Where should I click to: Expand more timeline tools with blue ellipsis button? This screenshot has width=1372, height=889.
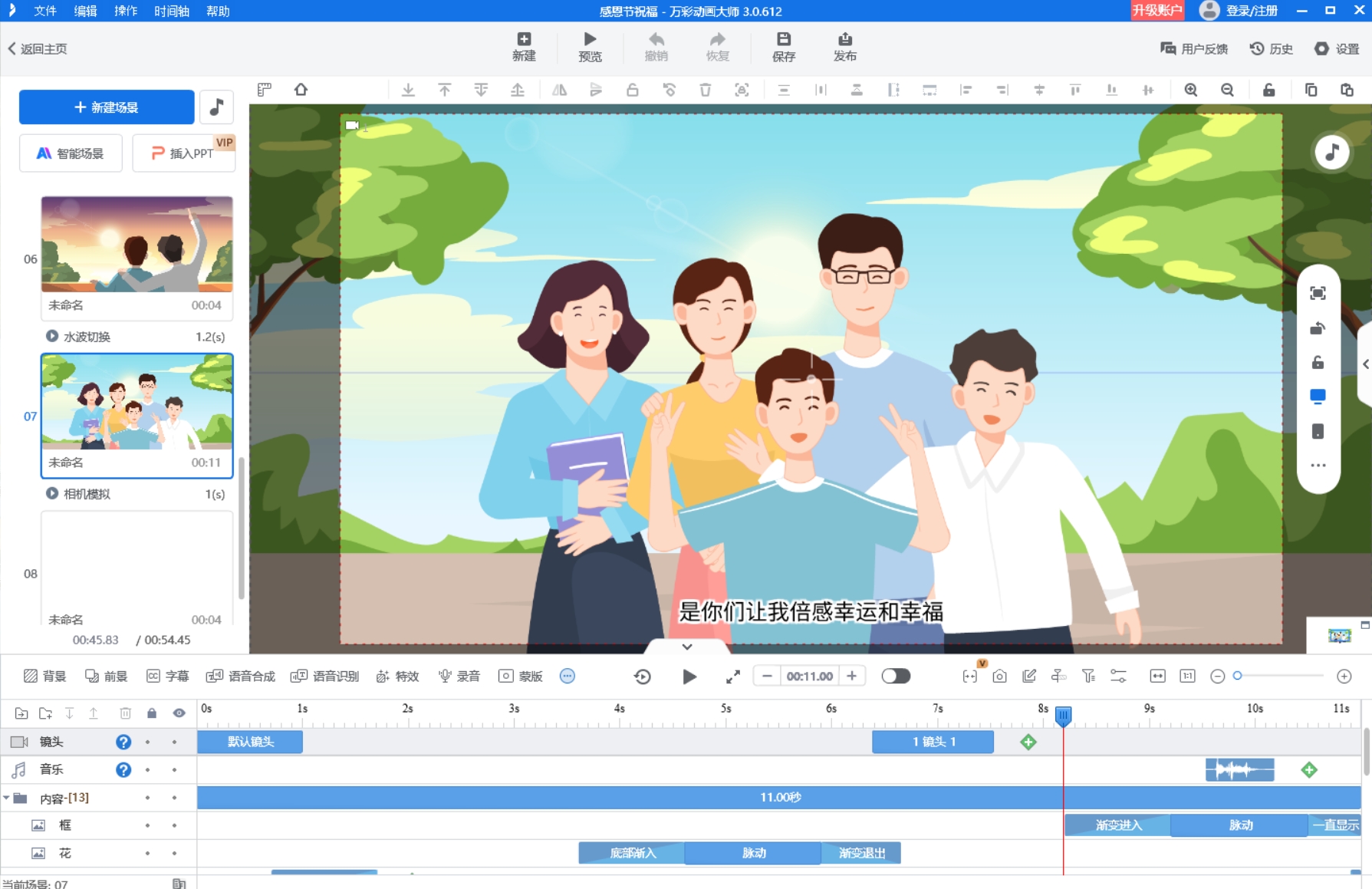(568, 676)
